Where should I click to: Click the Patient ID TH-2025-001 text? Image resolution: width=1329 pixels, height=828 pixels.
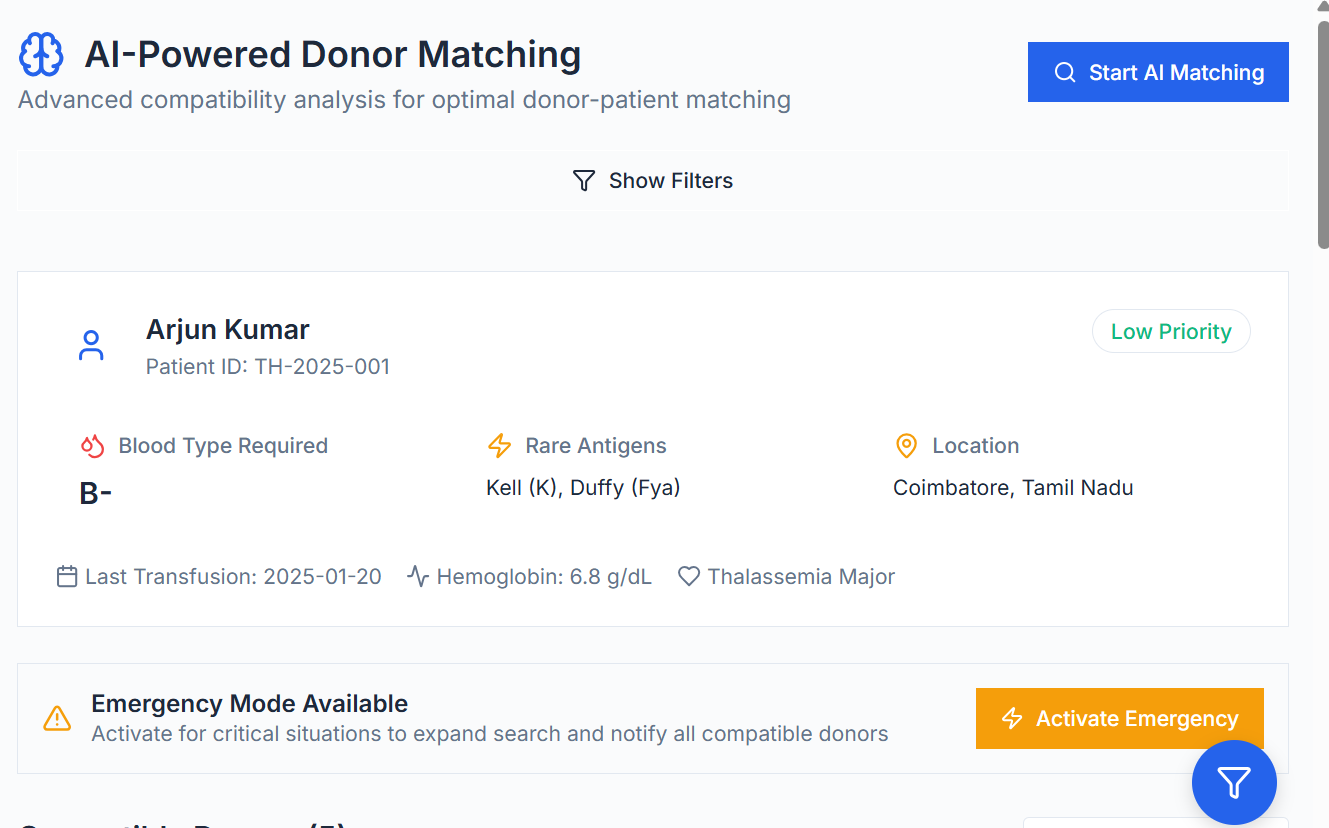point(268,367)
